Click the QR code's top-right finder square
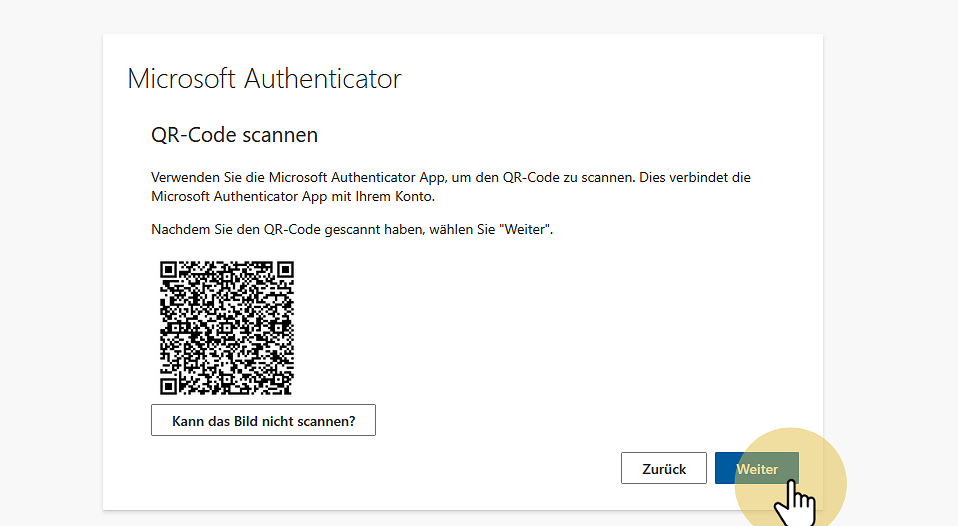The width and height of the screenshot is (958, 526). pos(285,270)
